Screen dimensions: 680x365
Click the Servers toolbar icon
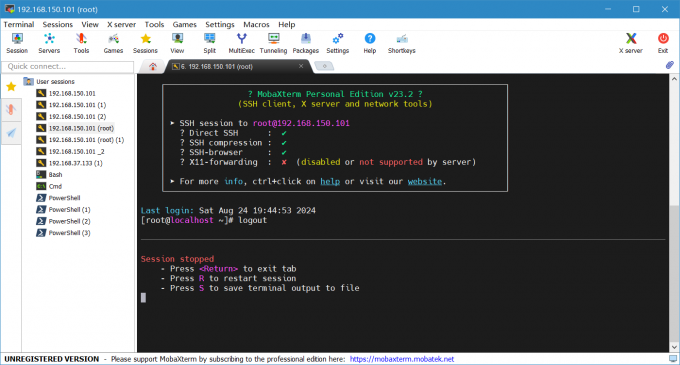click(49, 43)
